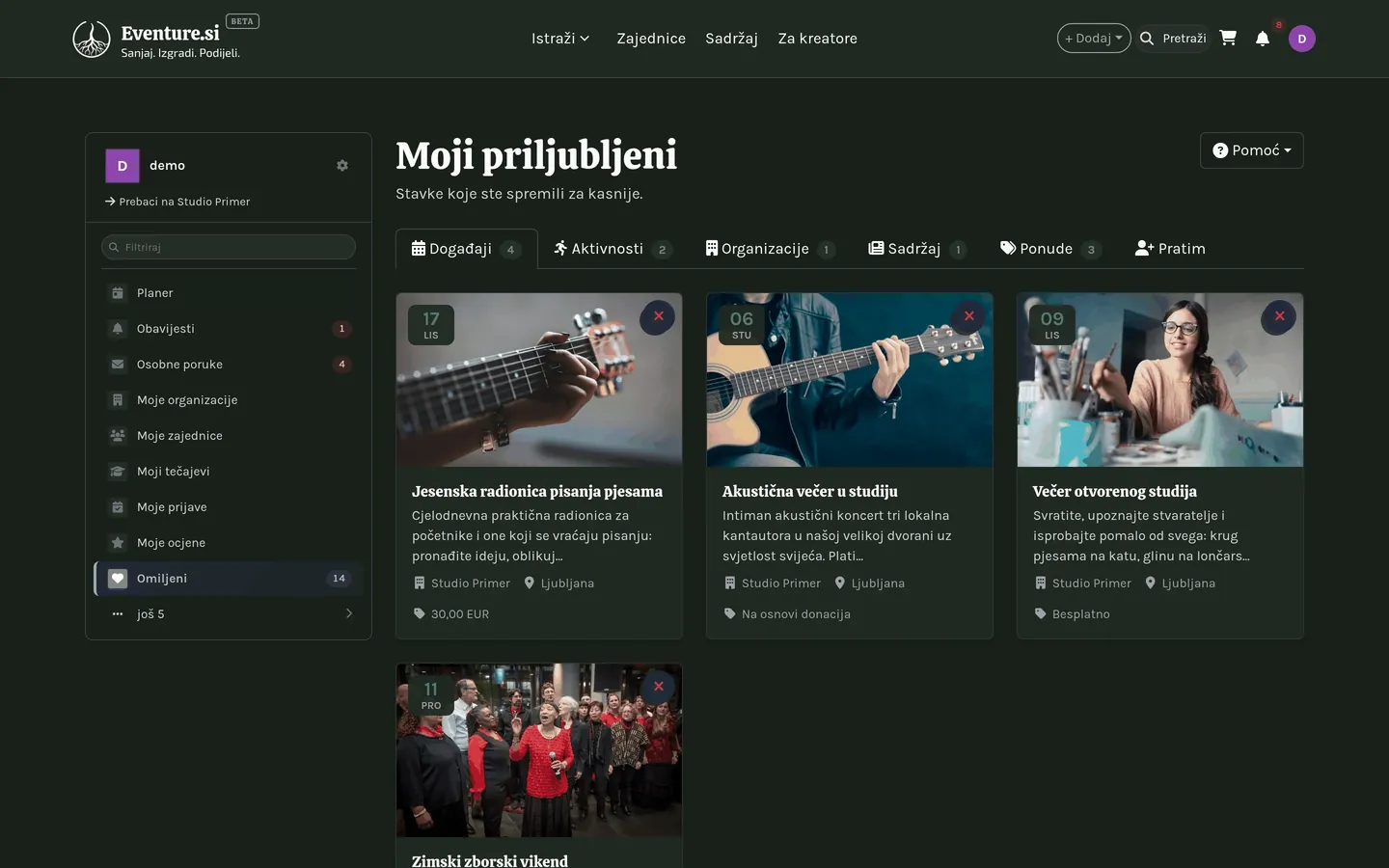Open the acoustic guitar player thumbnail
1389x868 pixels.
850,380
